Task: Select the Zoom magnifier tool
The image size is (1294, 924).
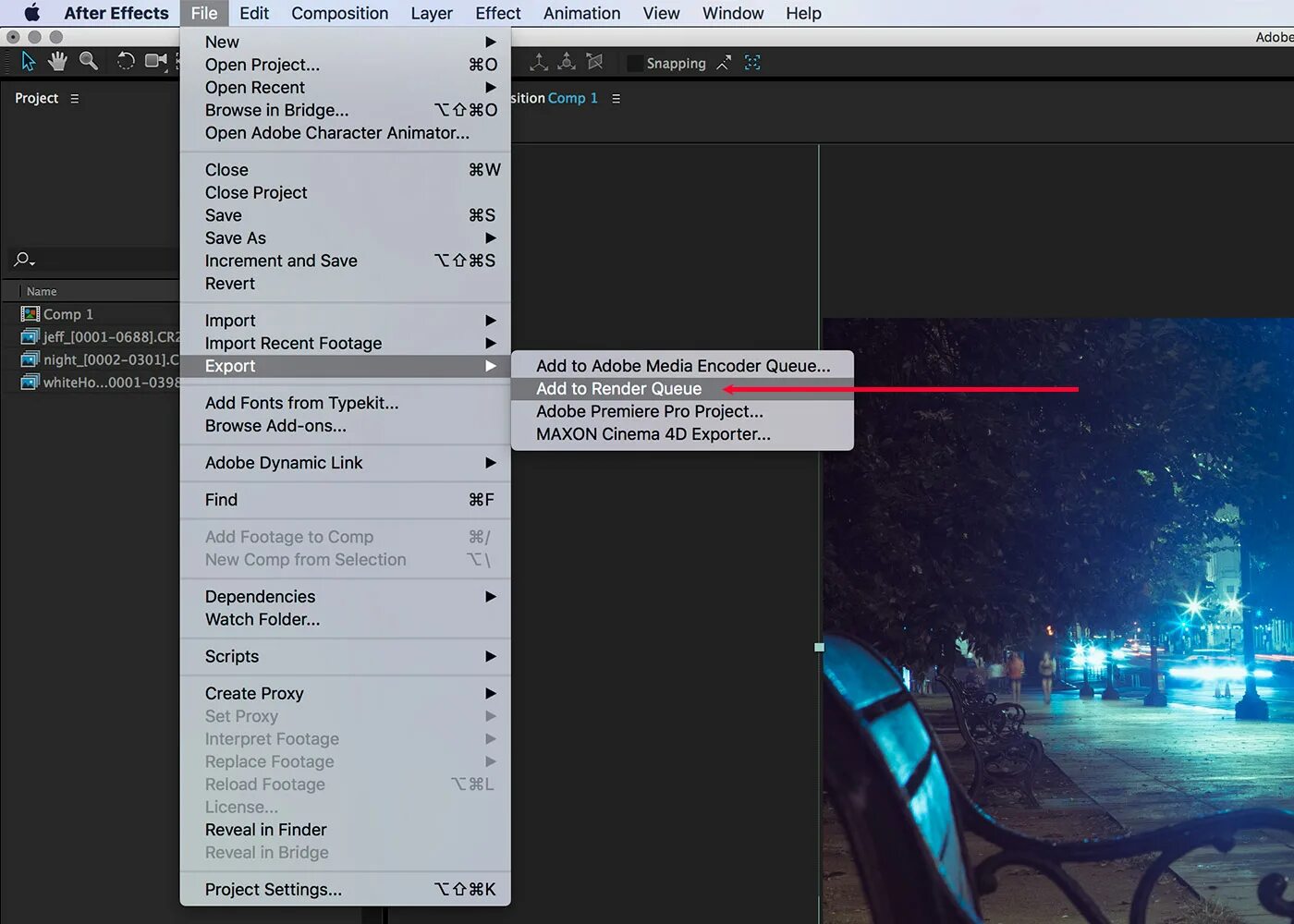Action: (89, 62)
